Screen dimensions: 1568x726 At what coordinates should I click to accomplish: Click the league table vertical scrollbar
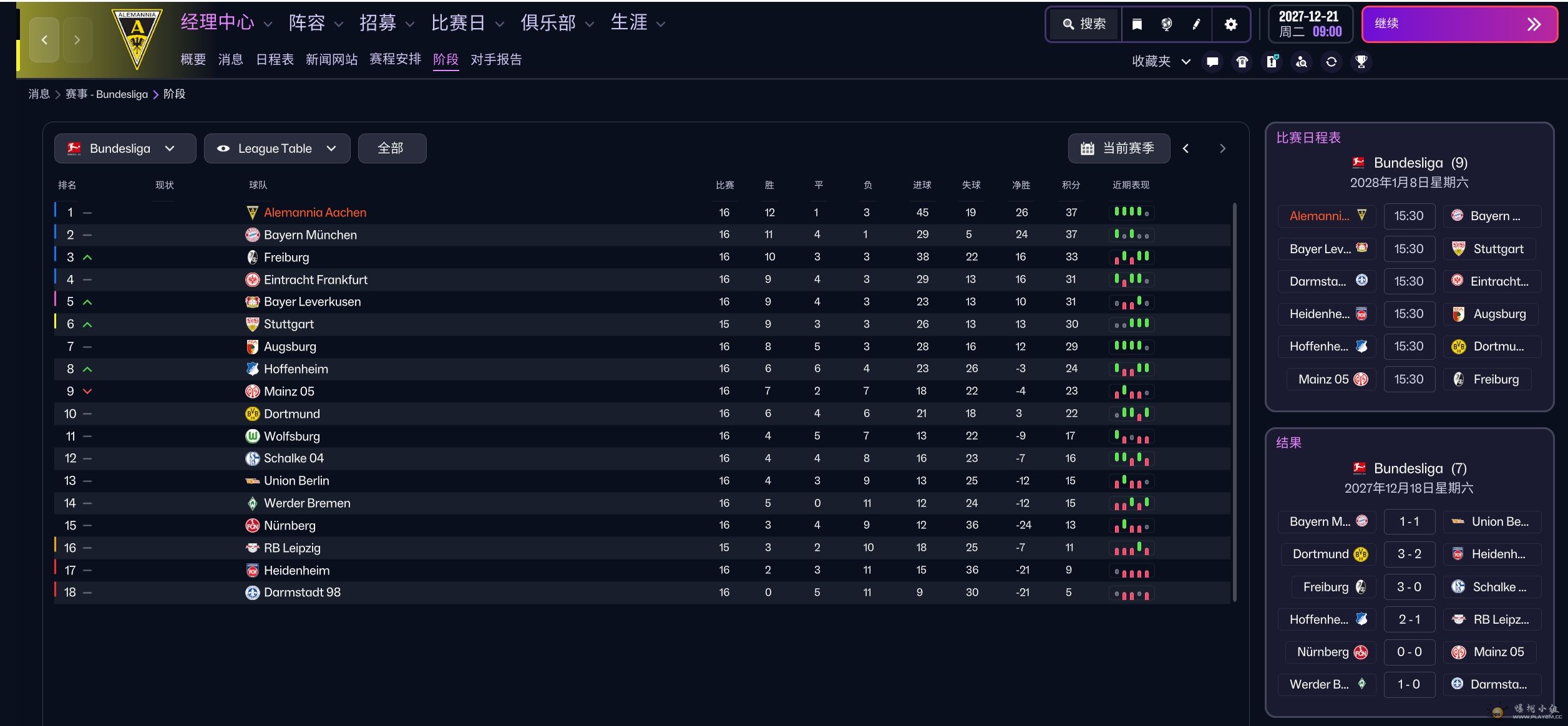(1234, 402)
